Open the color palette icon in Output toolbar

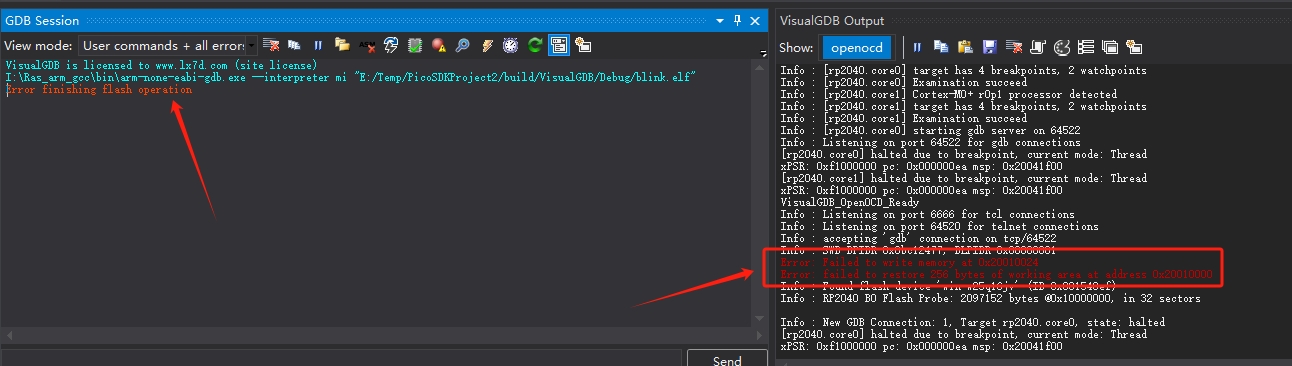pos(1062,47)
